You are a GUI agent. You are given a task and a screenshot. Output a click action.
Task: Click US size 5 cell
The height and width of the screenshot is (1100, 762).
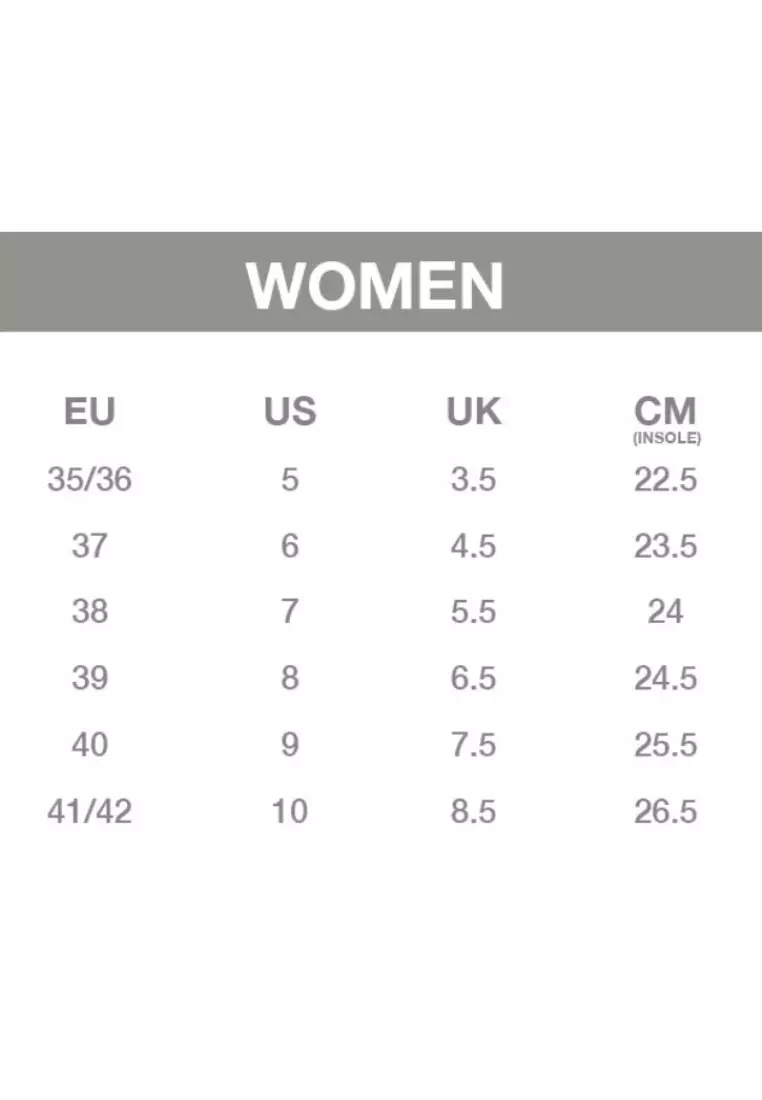click(x=290, y=480)
